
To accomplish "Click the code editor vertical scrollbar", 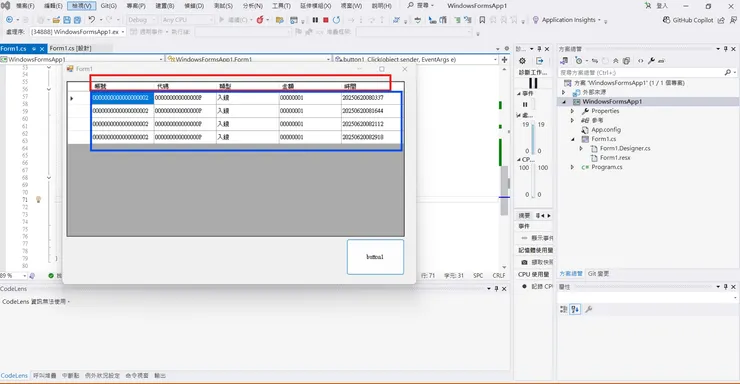I will (x=505, y=190).
